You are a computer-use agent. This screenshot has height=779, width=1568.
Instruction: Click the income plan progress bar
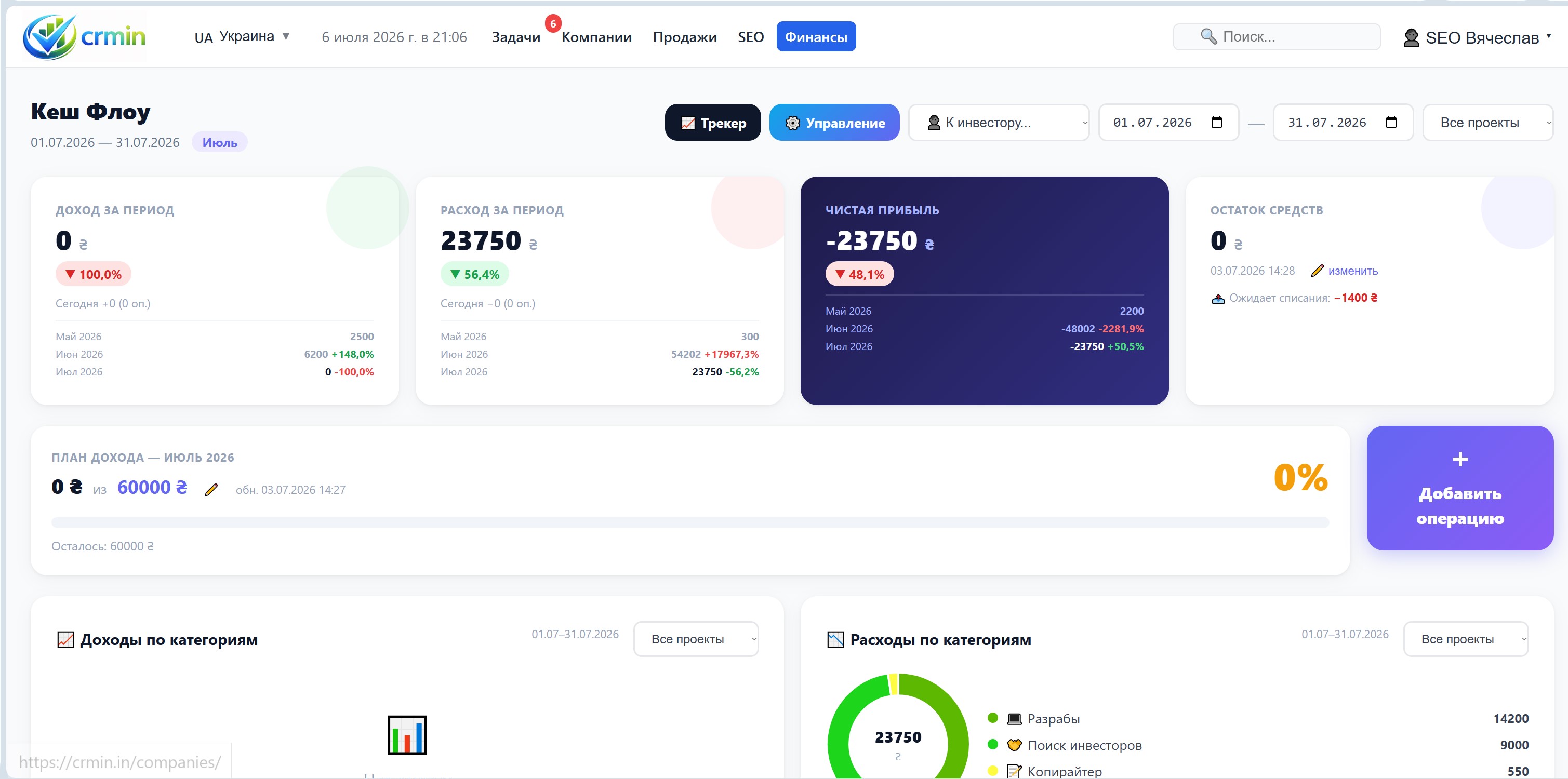pos(689,522)
